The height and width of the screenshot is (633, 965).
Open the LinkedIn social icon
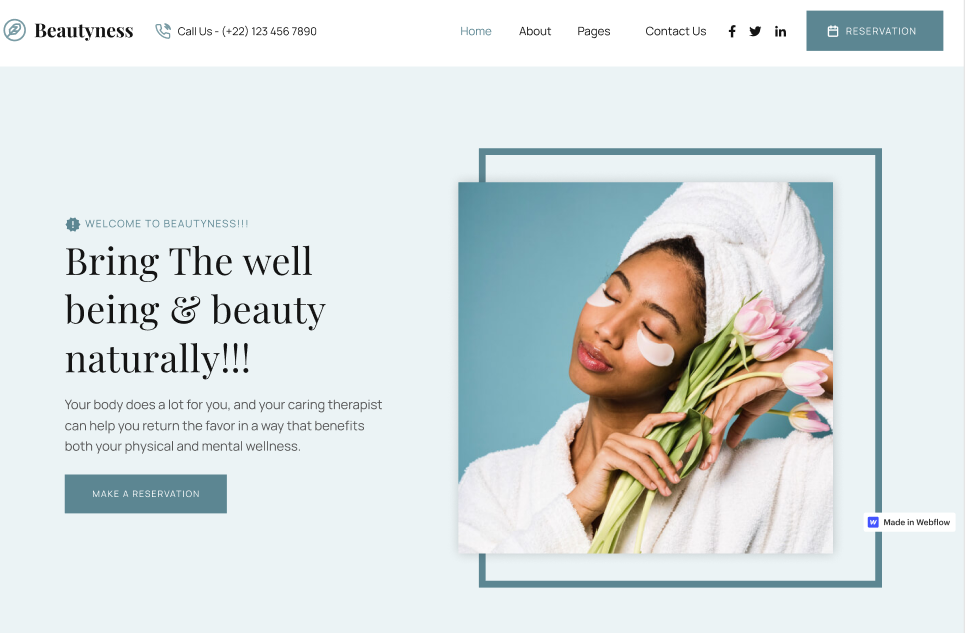[x=780, y=31]
